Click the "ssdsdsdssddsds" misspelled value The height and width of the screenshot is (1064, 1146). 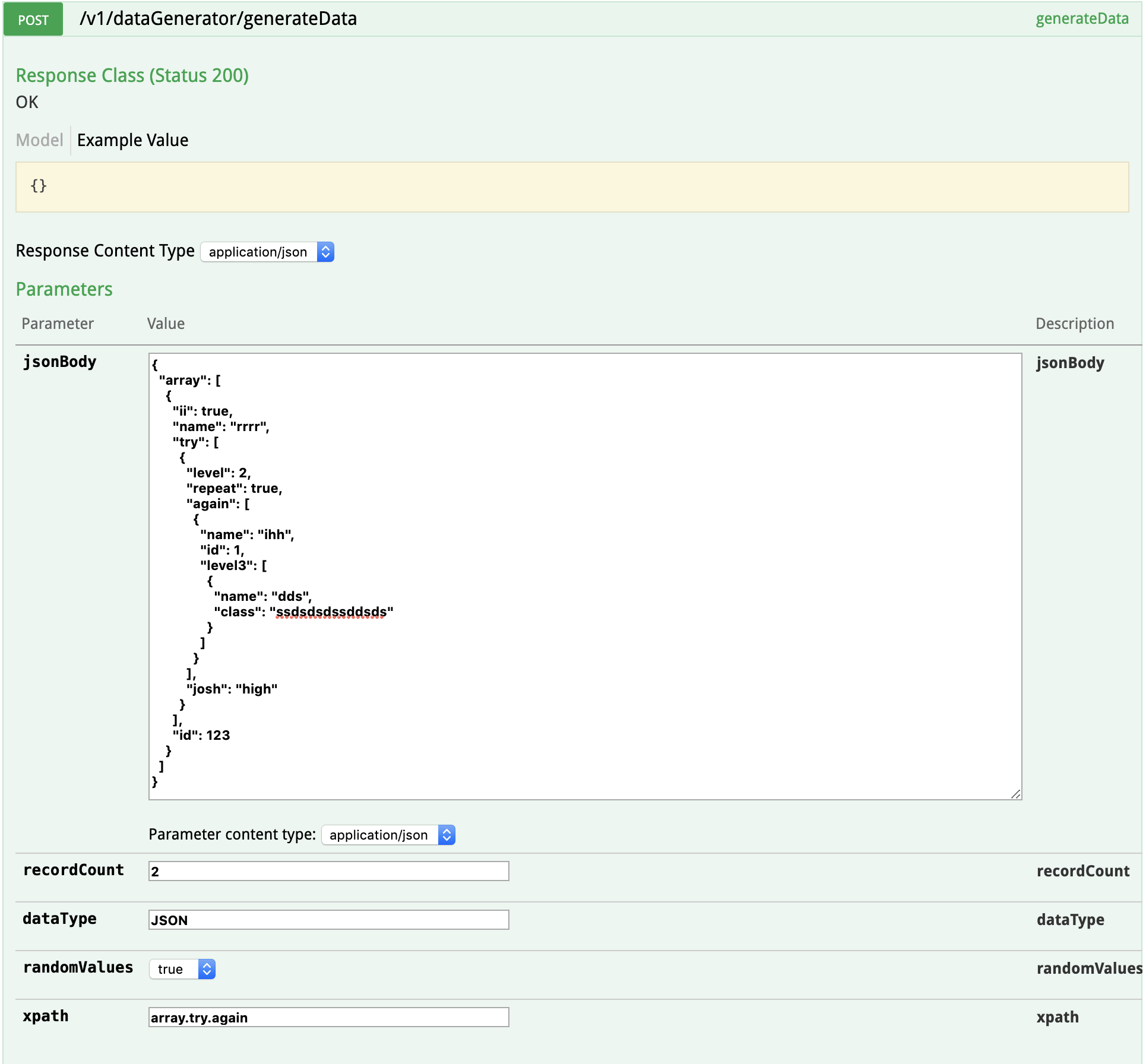coord(331,612)
